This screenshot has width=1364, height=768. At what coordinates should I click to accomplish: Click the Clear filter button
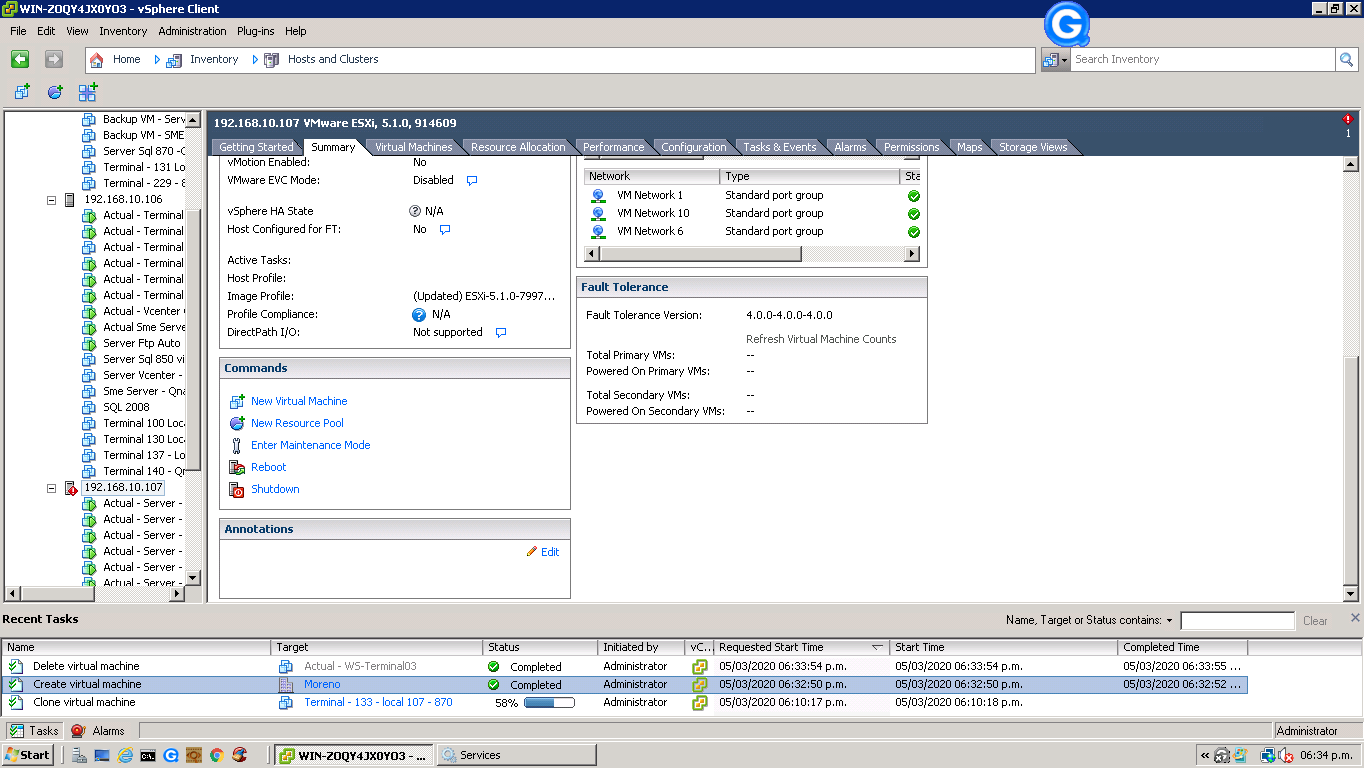[x=1315, y=621]
